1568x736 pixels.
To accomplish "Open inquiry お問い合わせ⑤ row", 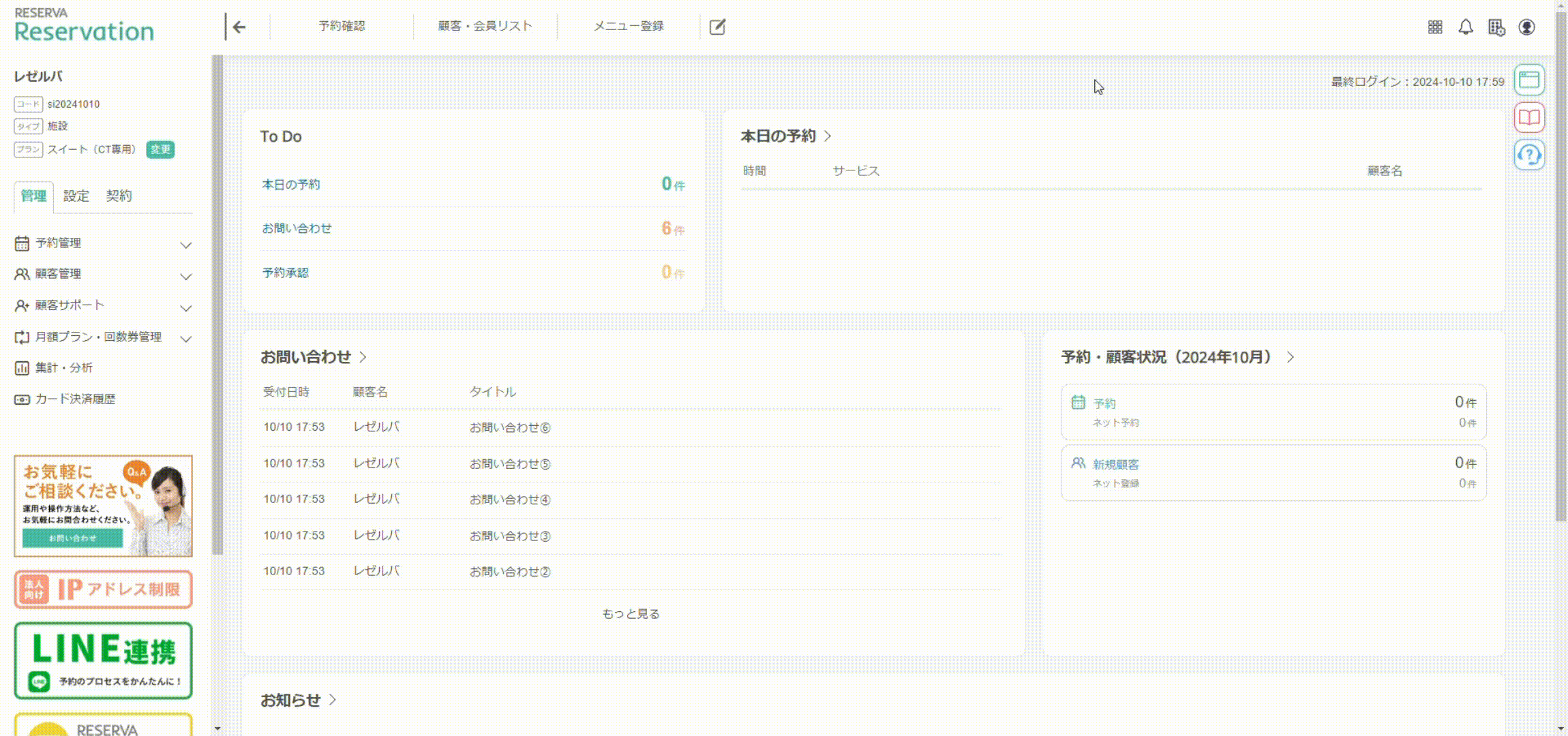I will 631,463.
